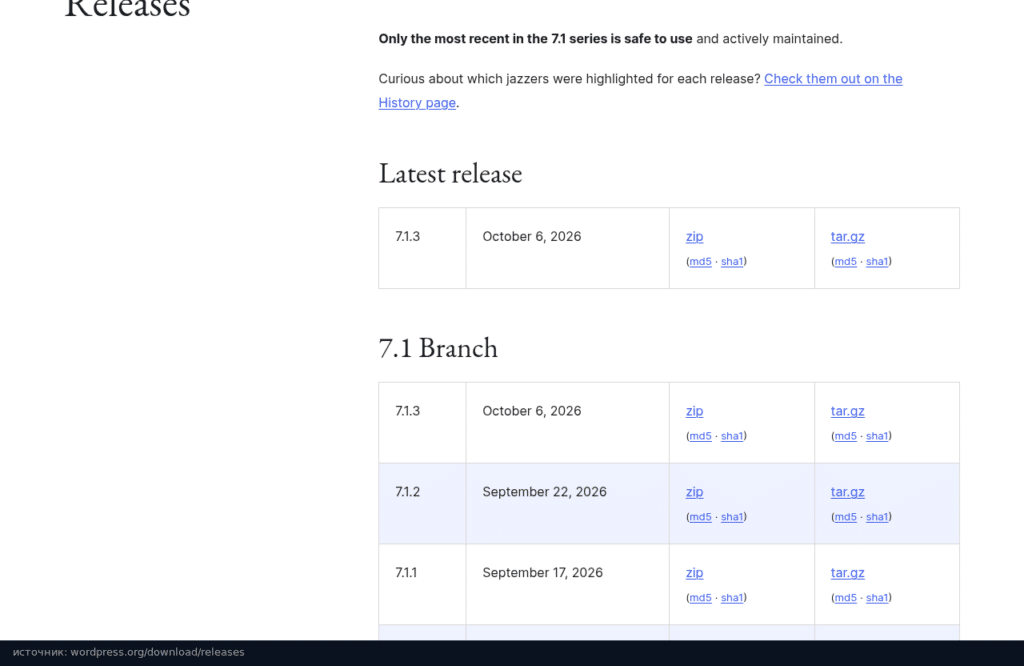Open md5 of 7.1 Branch 7.1.3 tar.gz
This screenshot has width=1024, height=666.
[845, 436]
